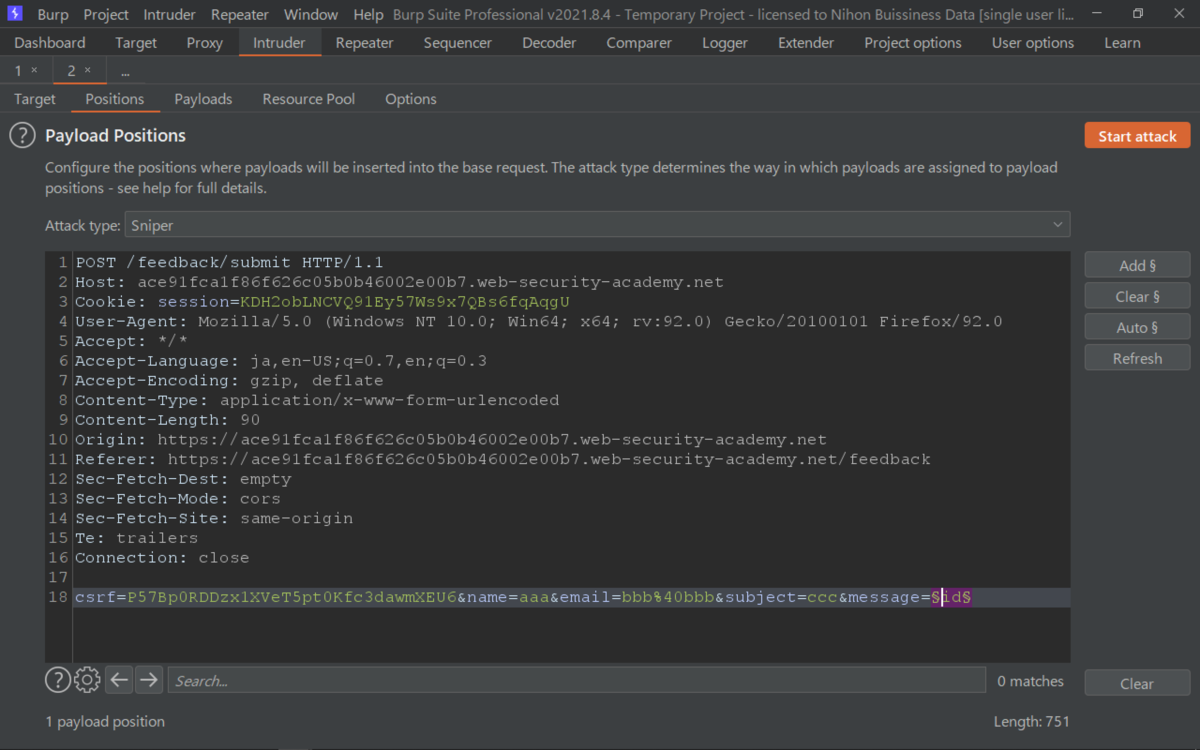This screenshot has height=750, width=1200.
Task: Open the Resource Pool sub-tab
Action: tap(309, 99)
